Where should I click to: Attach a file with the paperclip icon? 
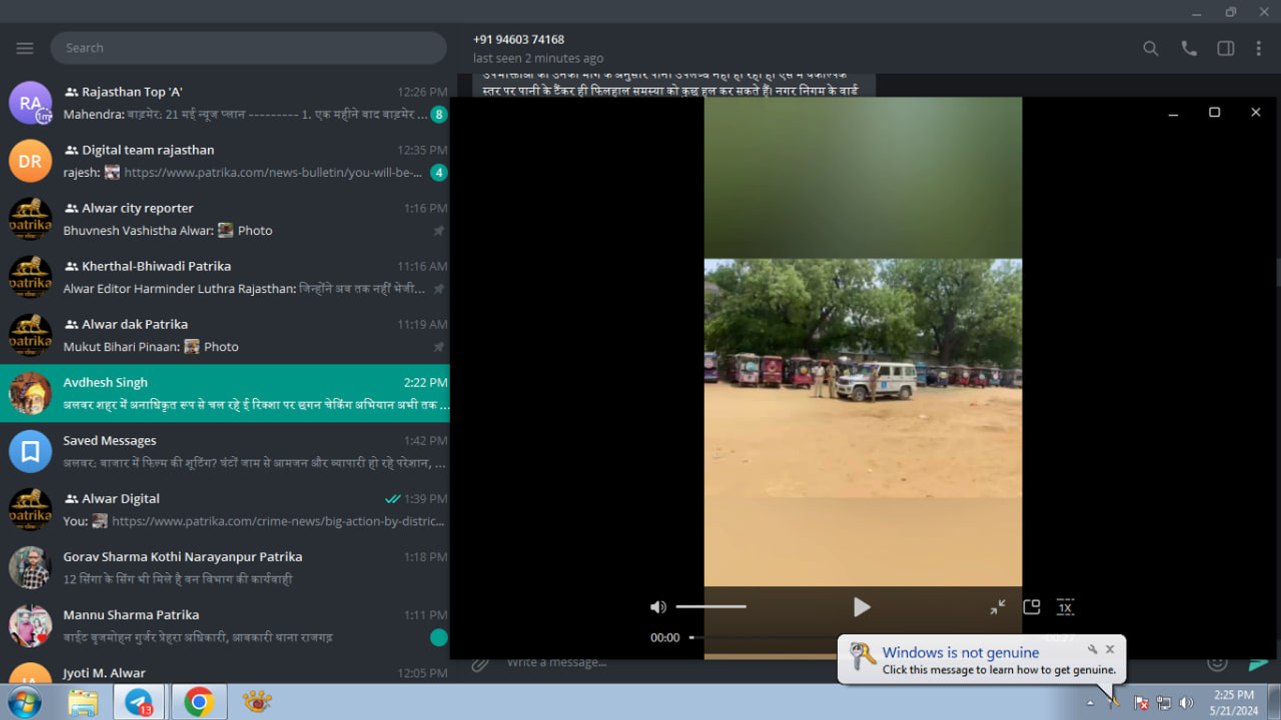tap(480, 663)
